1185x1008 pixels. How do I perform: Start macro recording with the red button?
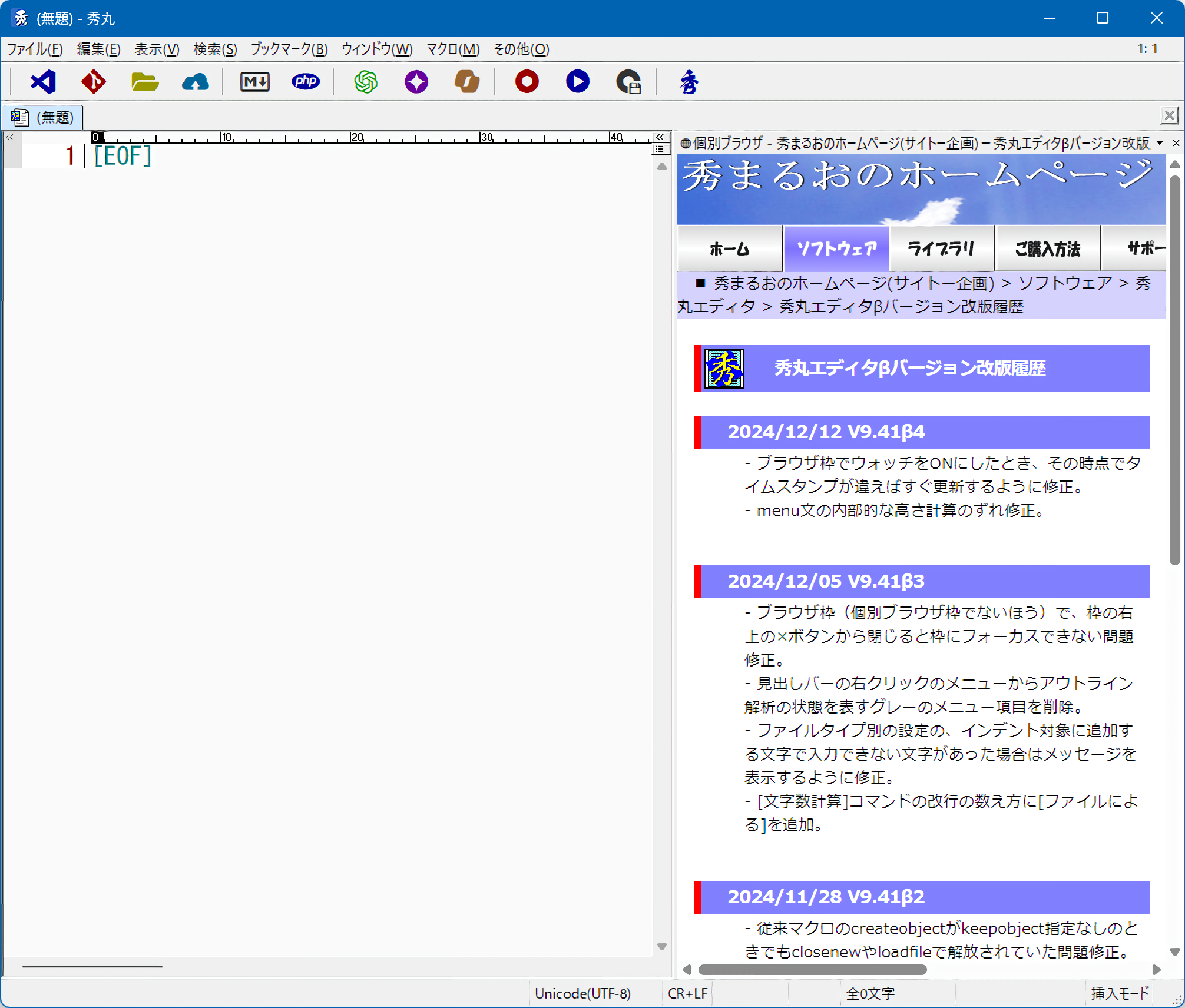(527, 82)
